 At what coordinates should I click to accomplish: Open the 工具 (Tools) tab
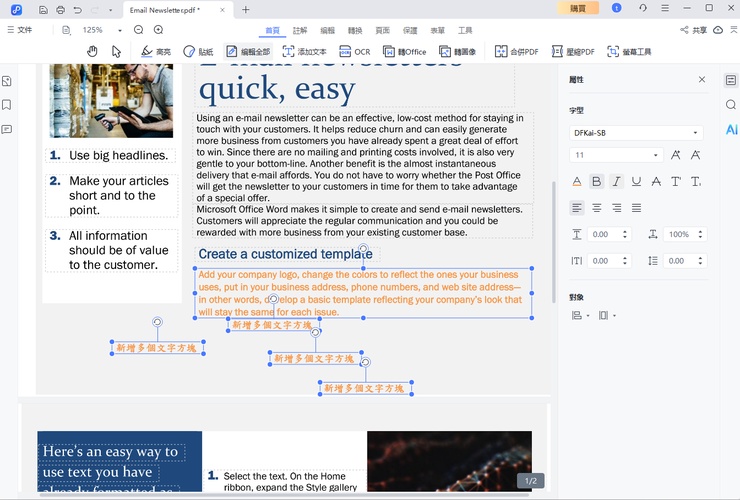(464, 30)
